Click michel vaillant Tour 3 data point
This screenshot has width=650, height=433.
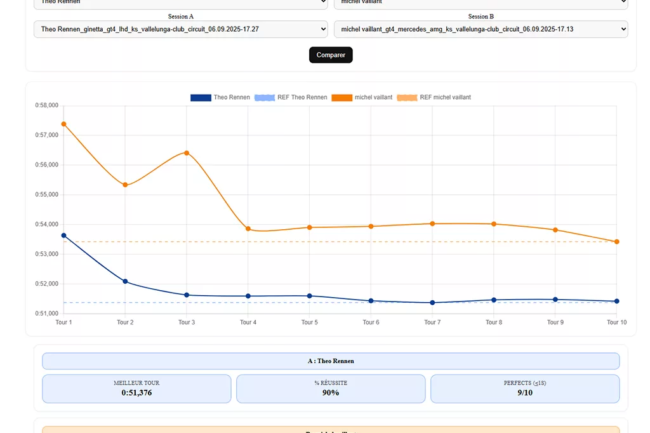pyautogui.click(x=187, y=153)
